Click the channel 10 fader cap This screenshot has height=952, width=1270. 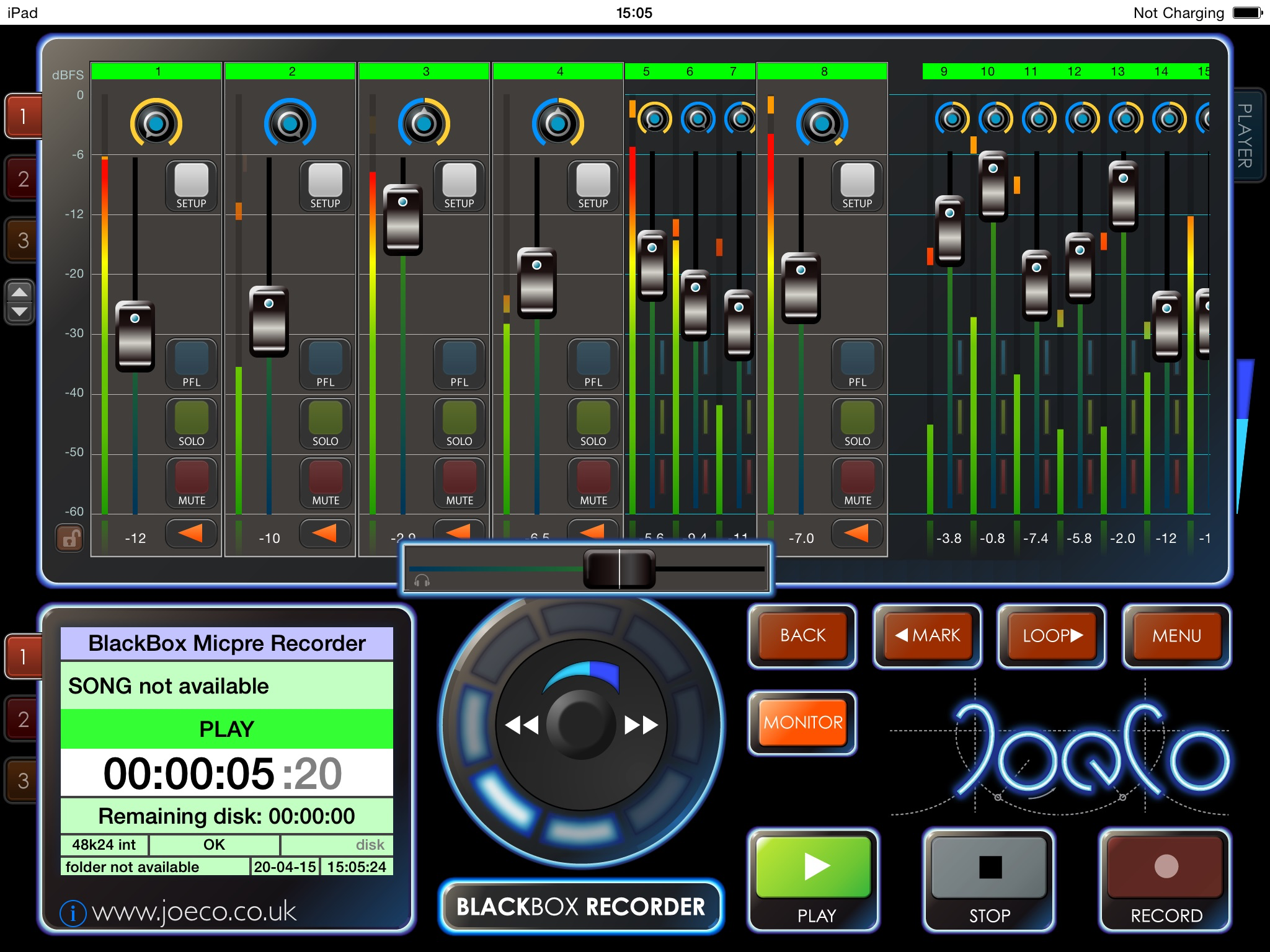993,187
